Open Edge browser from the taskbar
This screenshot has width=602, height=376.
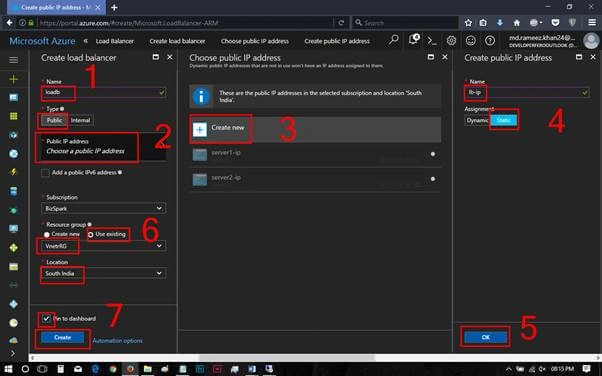point(95,369)
